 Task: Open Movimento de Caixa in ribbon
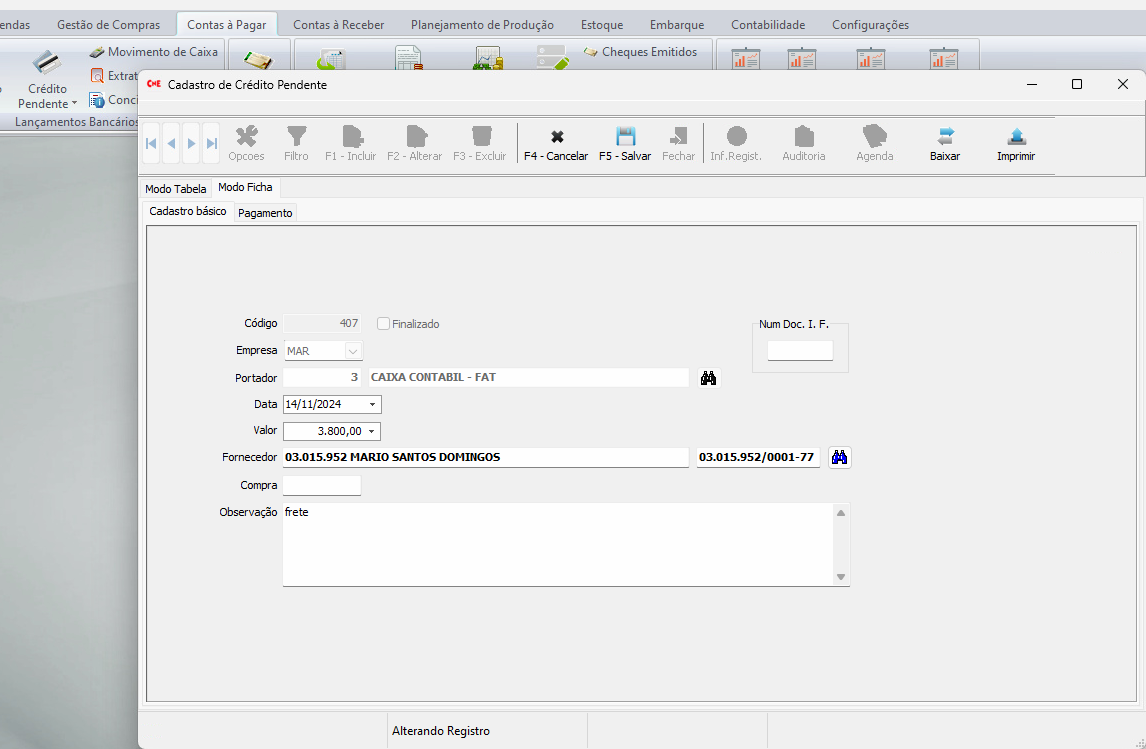154,52
